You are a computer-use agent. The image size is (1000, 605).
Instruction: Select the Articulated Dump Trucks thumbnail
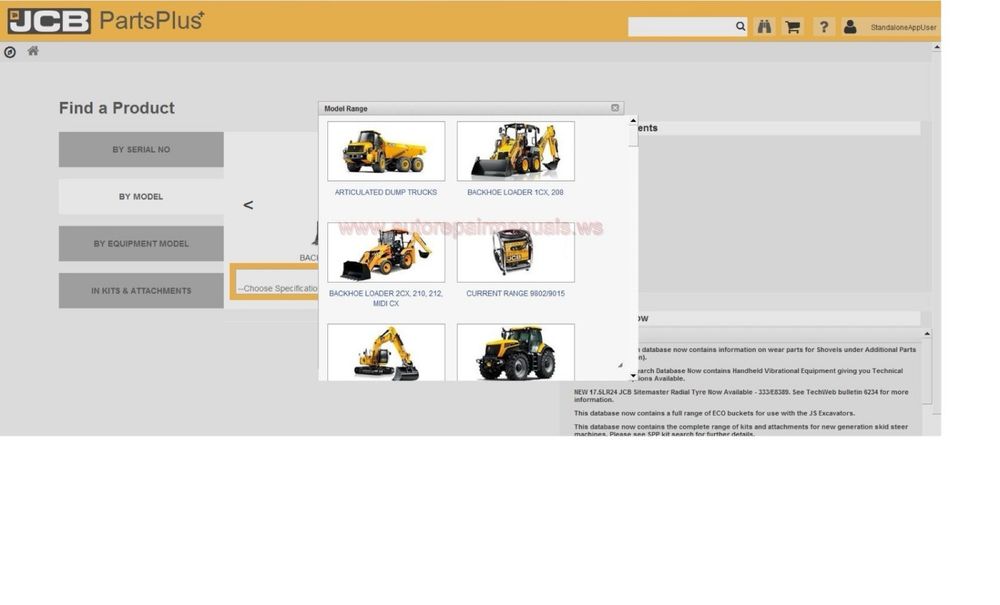pyautogui.click(x=386, y=151)
